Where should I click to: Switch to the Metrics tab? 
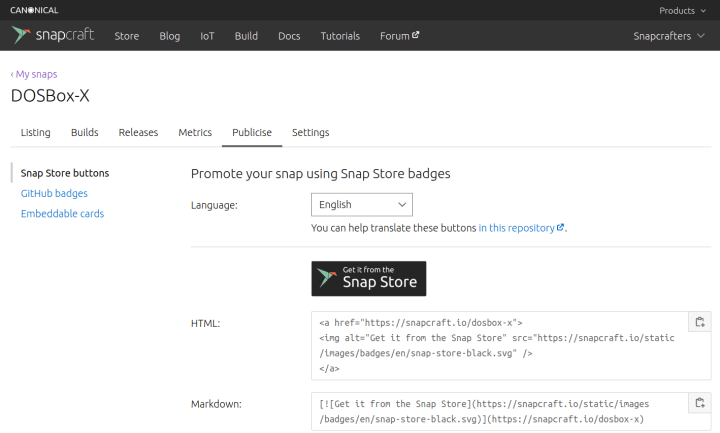pyautogui.click(x=195, y=132)
